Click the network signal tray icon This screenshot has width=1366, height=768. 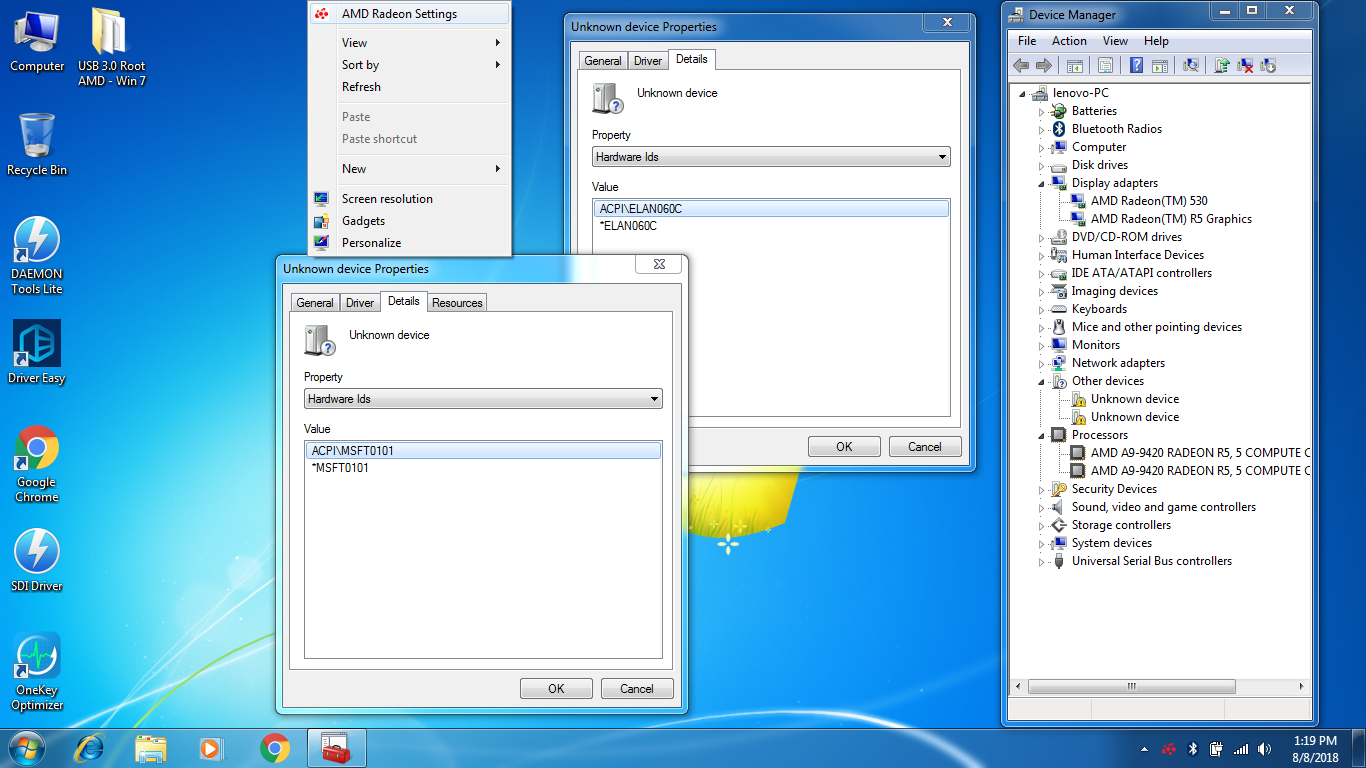click(x=1241, y=748)
